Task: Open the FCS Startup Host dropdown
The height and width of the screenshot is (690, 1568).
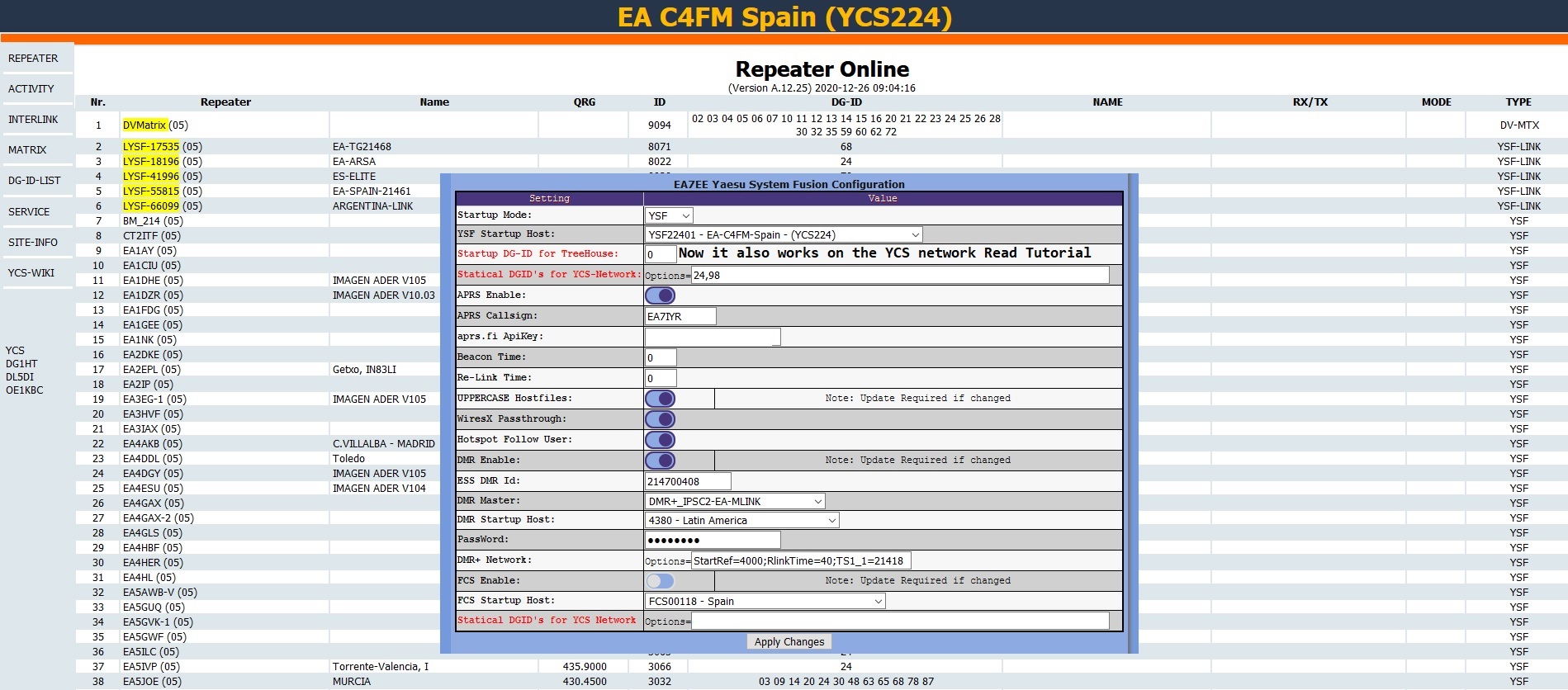Action: (765, 602)
